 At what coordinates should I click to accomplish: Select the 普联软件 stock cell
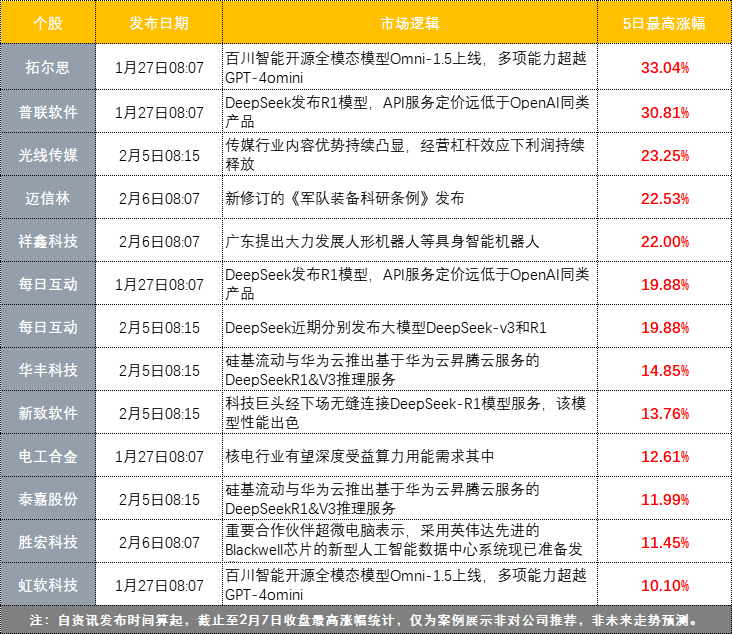coord(48,112)
